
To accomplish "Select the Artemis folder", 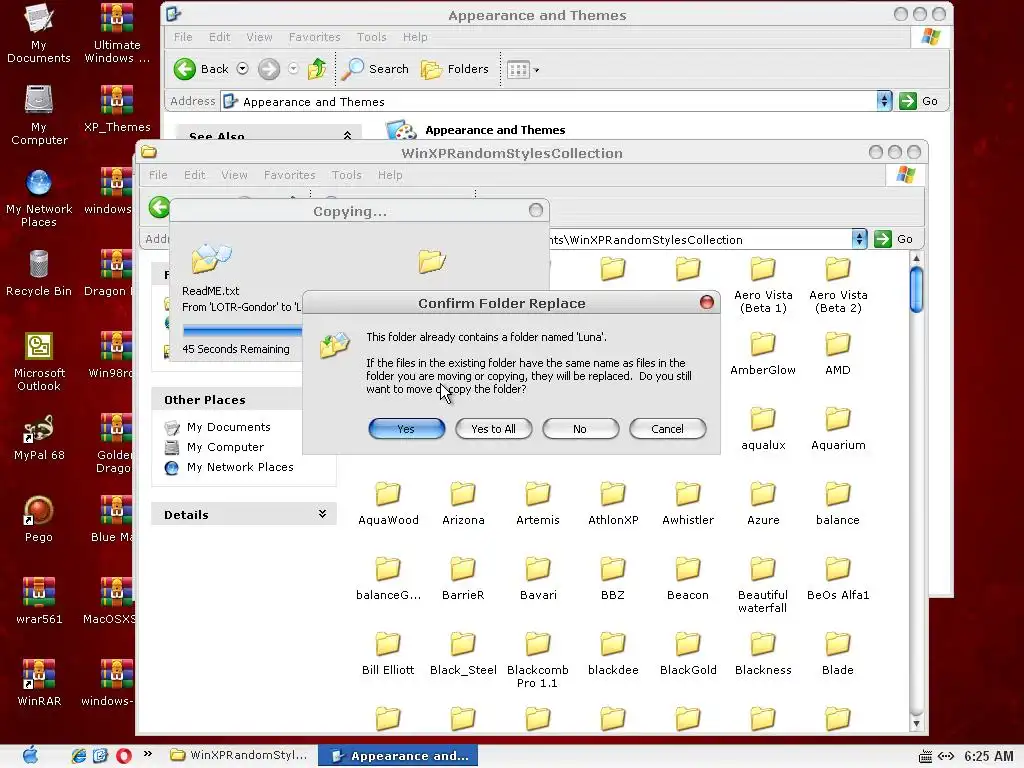I will pyautogui.click(x=537, y=504).
